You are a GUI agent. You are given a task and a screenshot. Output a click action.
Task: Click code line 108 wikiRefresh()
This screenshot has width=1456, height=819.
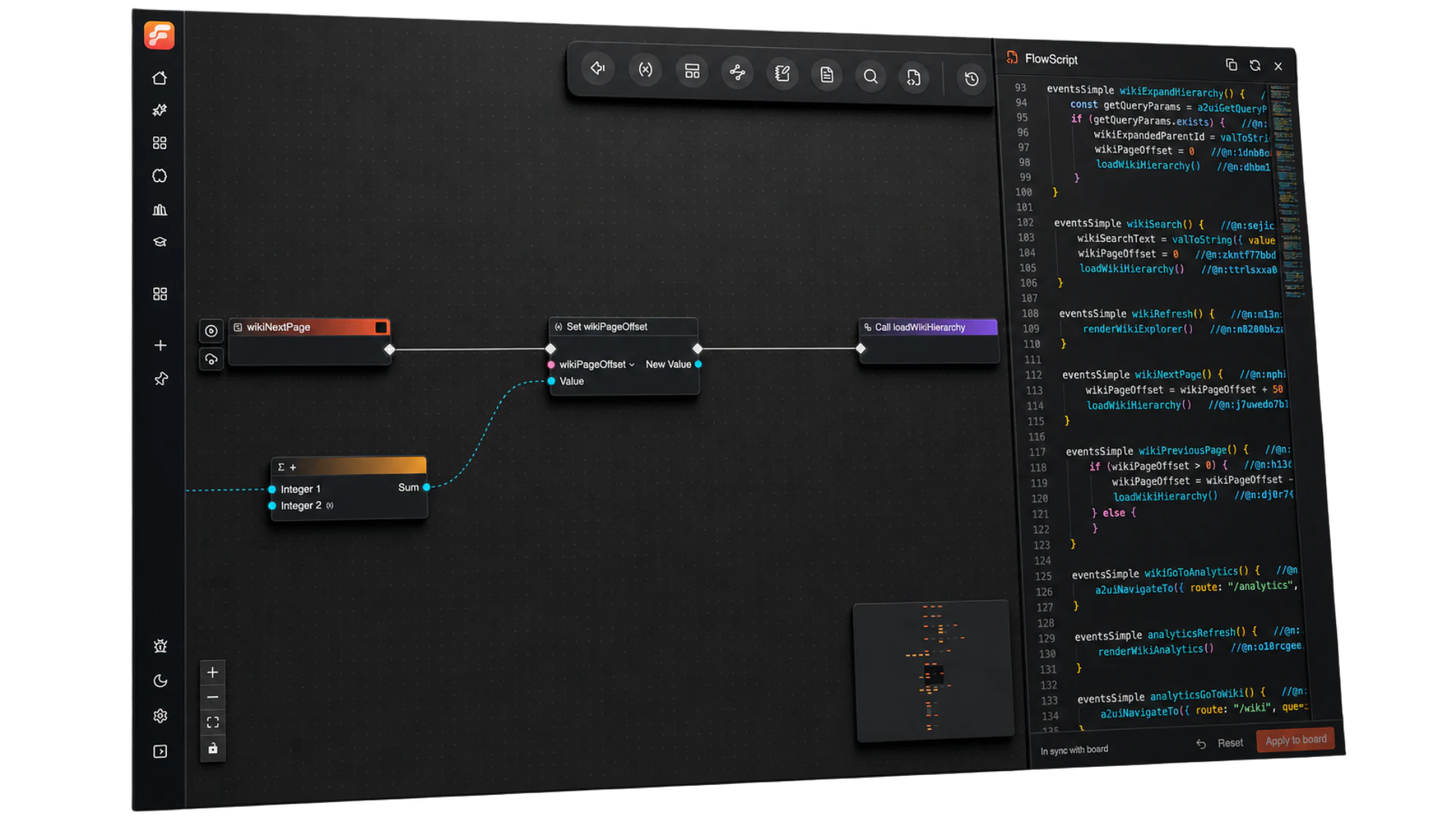click(x=1170, y=314)
